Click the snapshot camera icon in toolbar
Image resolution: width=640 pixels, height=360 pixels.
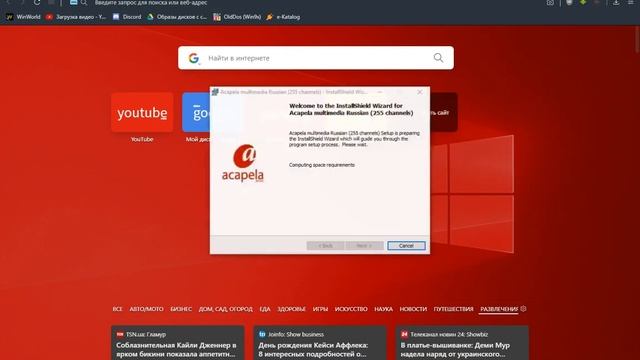[550, 2]
